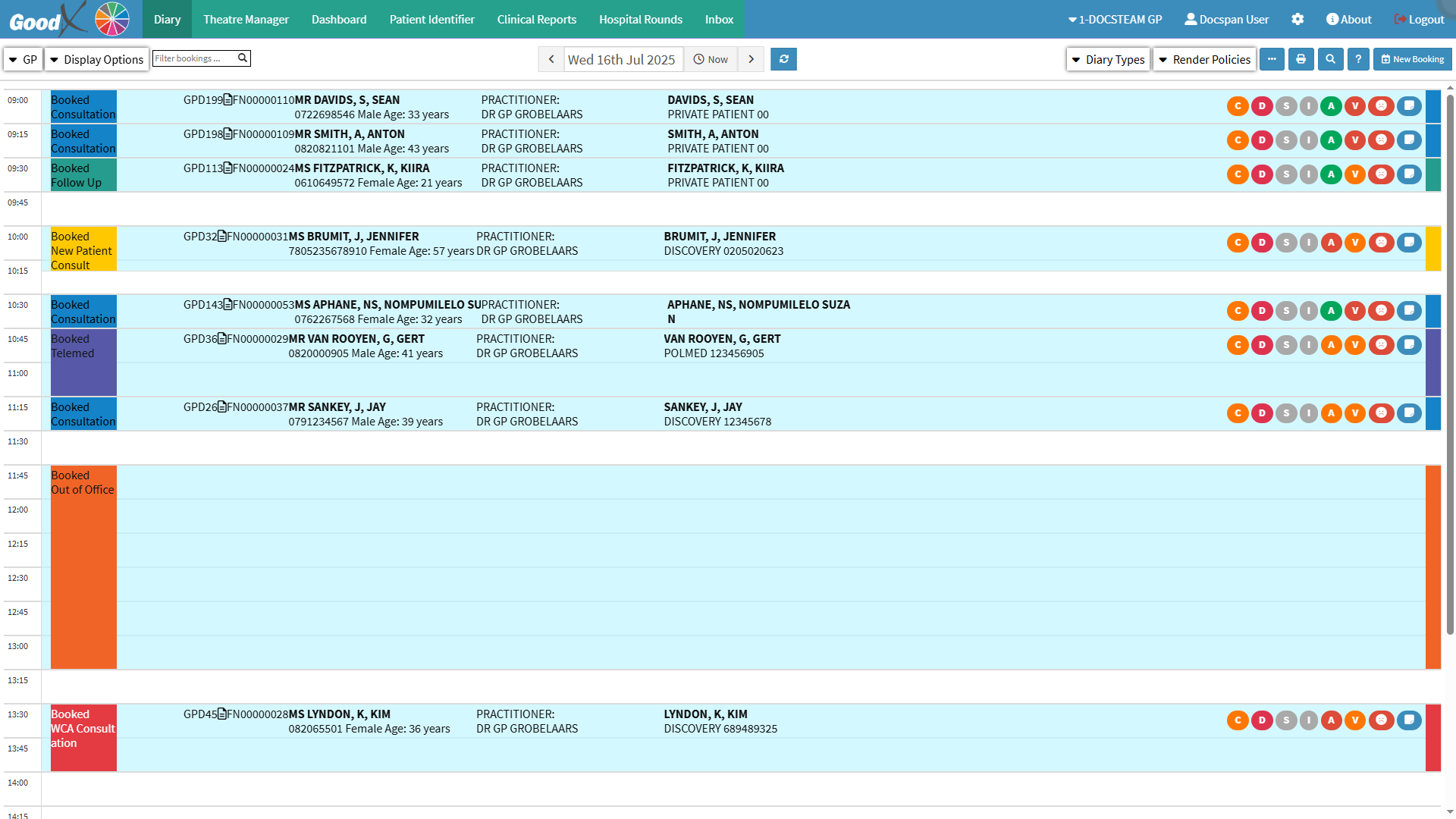This screenshot has height=819, width=1456.
Task: Open the help question mark button
Action: coord(1358,59)
